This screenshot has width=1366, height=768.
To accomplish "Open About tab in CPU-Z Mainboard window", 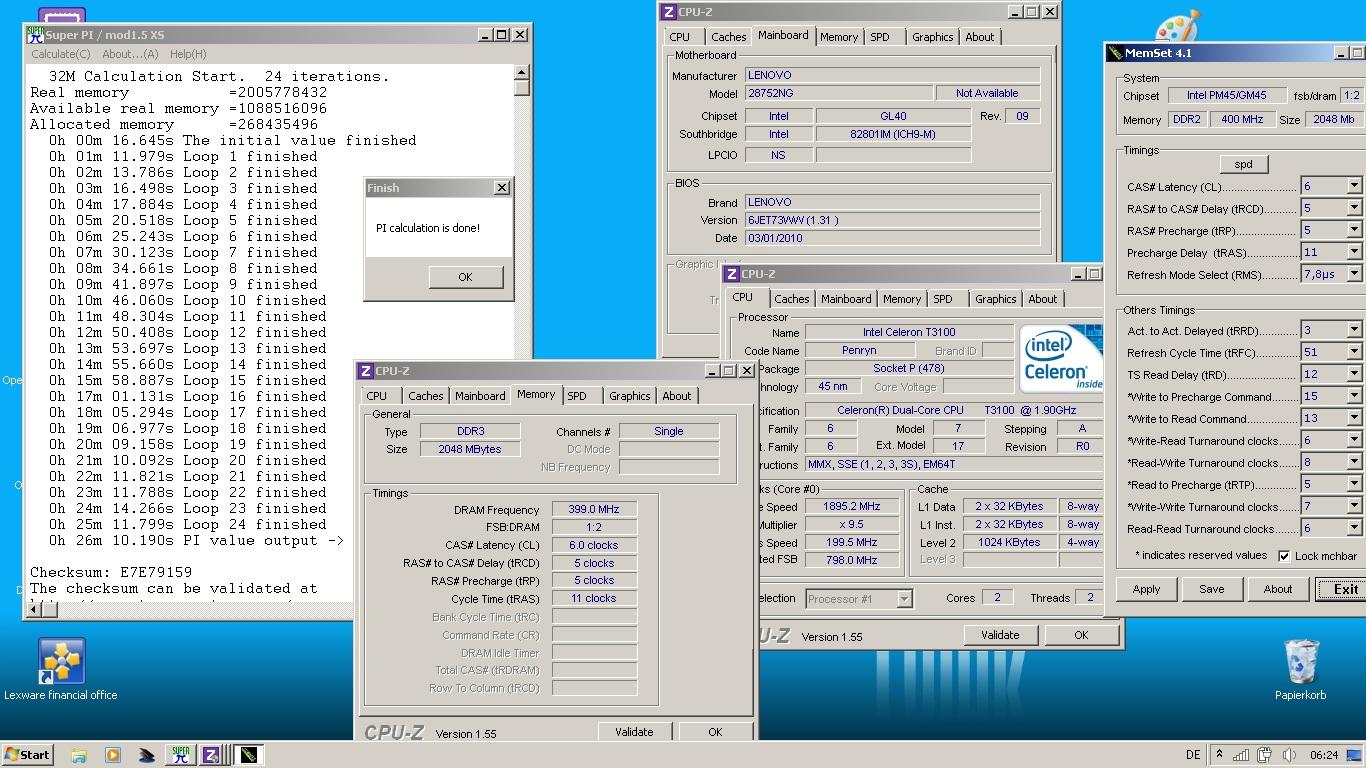I will [x=980, y=37].
